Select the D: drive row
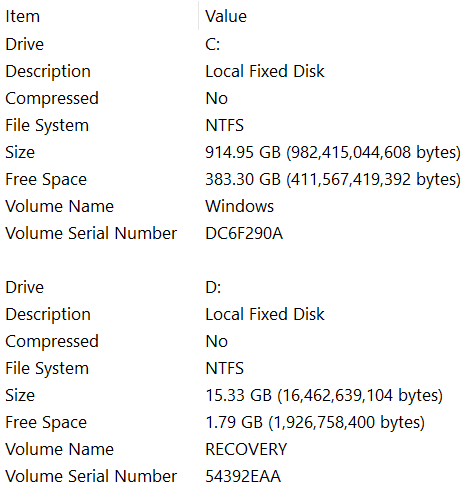The width and height of the screenshot is (471, 489). pos(235,287)
